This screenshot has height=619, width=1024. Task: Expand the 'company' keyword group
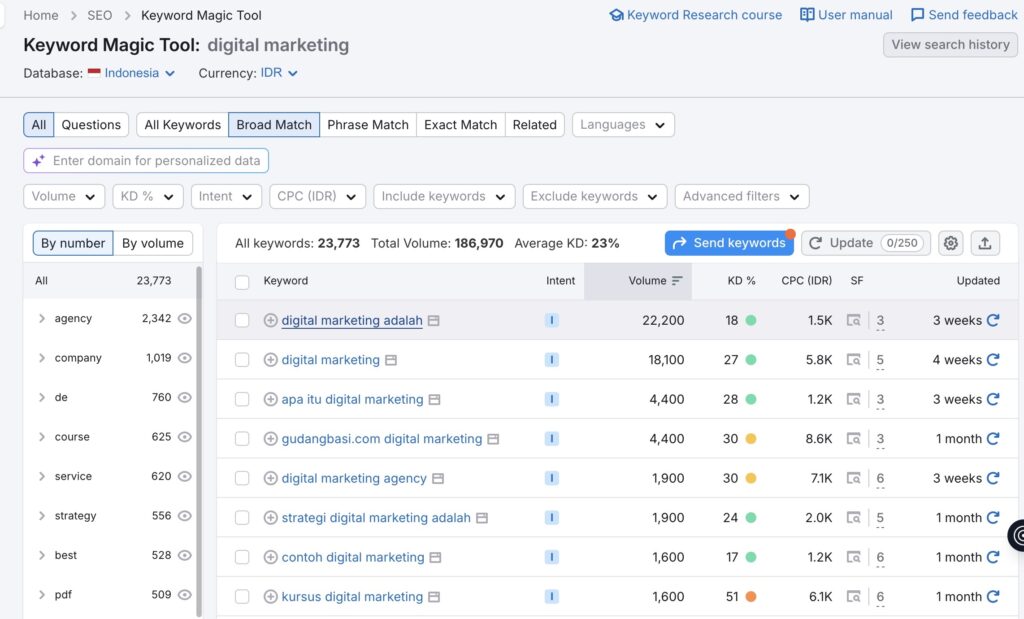[42, 358]
